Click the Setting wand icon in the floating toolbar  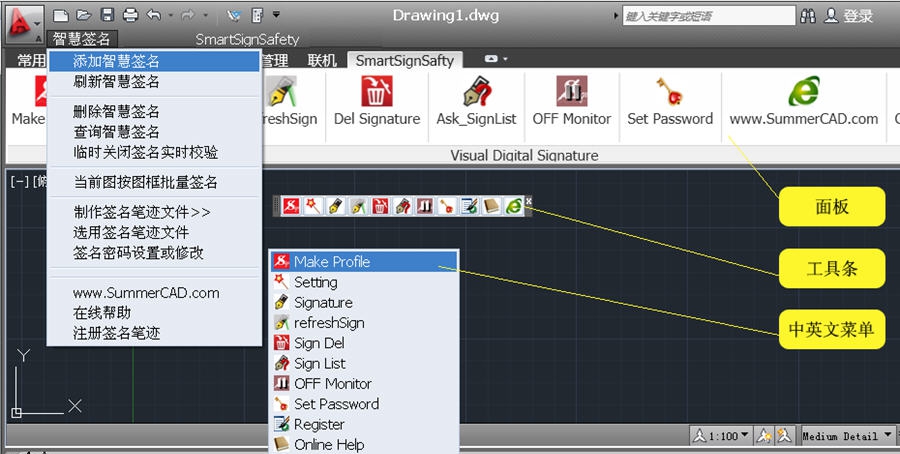tap(313, 205)
